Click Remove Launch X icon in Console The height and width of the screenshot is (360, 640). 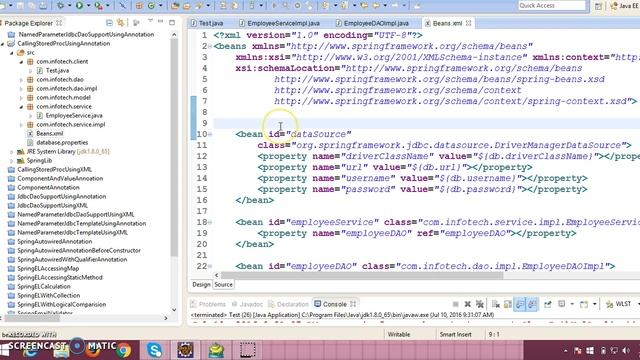tap(468, 304)
